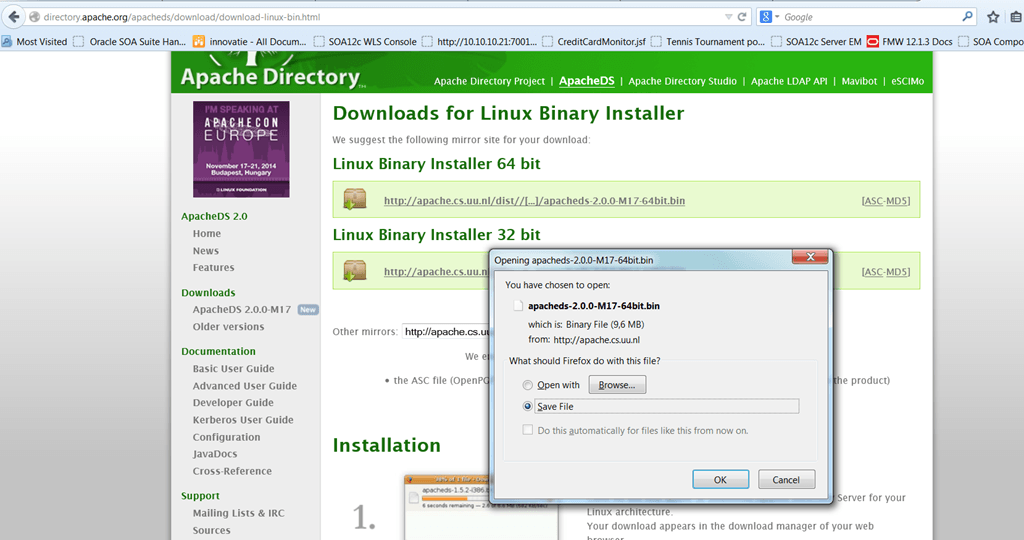Open the ApacheDS navigation tab
This screenshot has height=540, width=1024.
586,81
